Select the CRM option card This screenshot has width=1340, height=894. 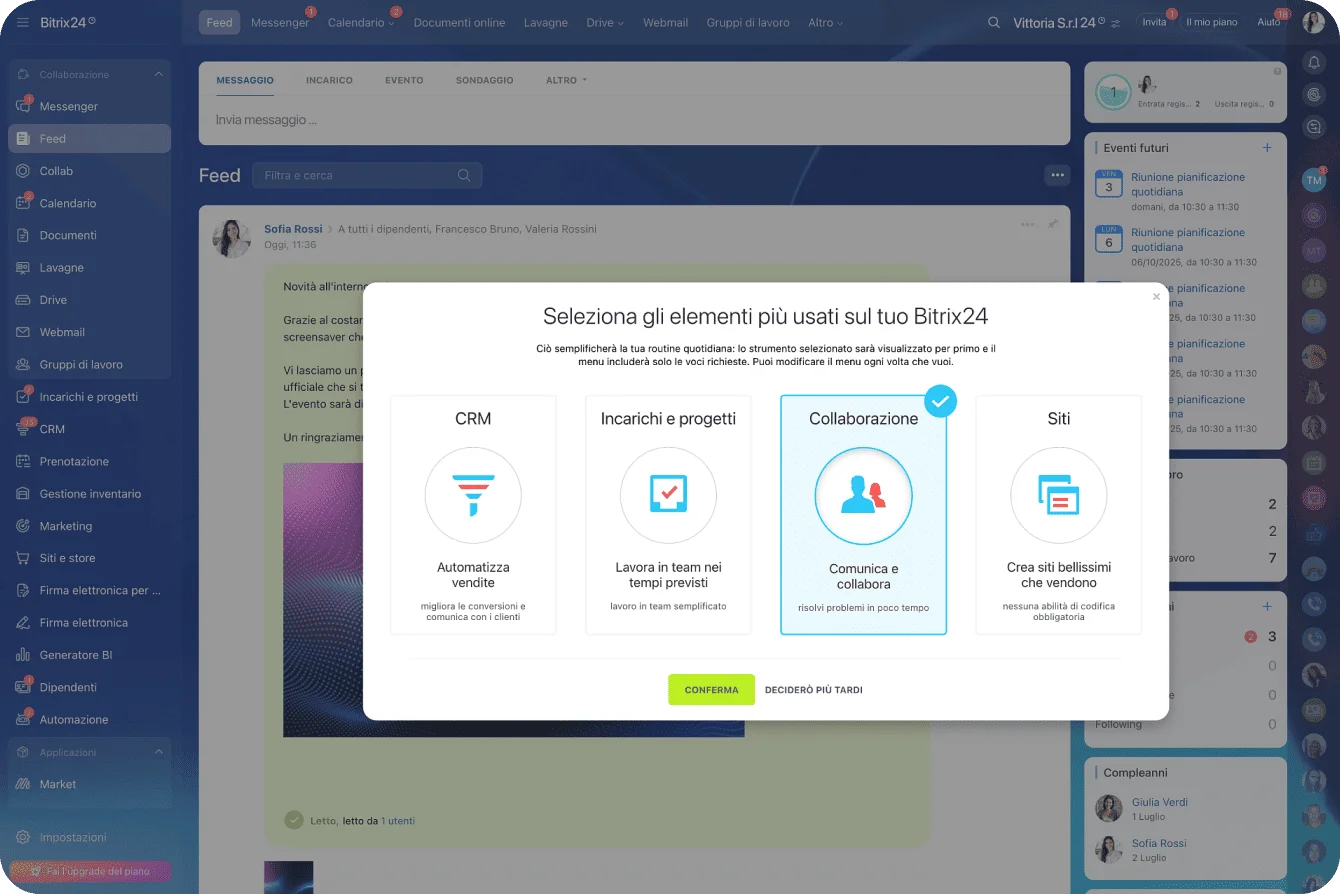473,515
